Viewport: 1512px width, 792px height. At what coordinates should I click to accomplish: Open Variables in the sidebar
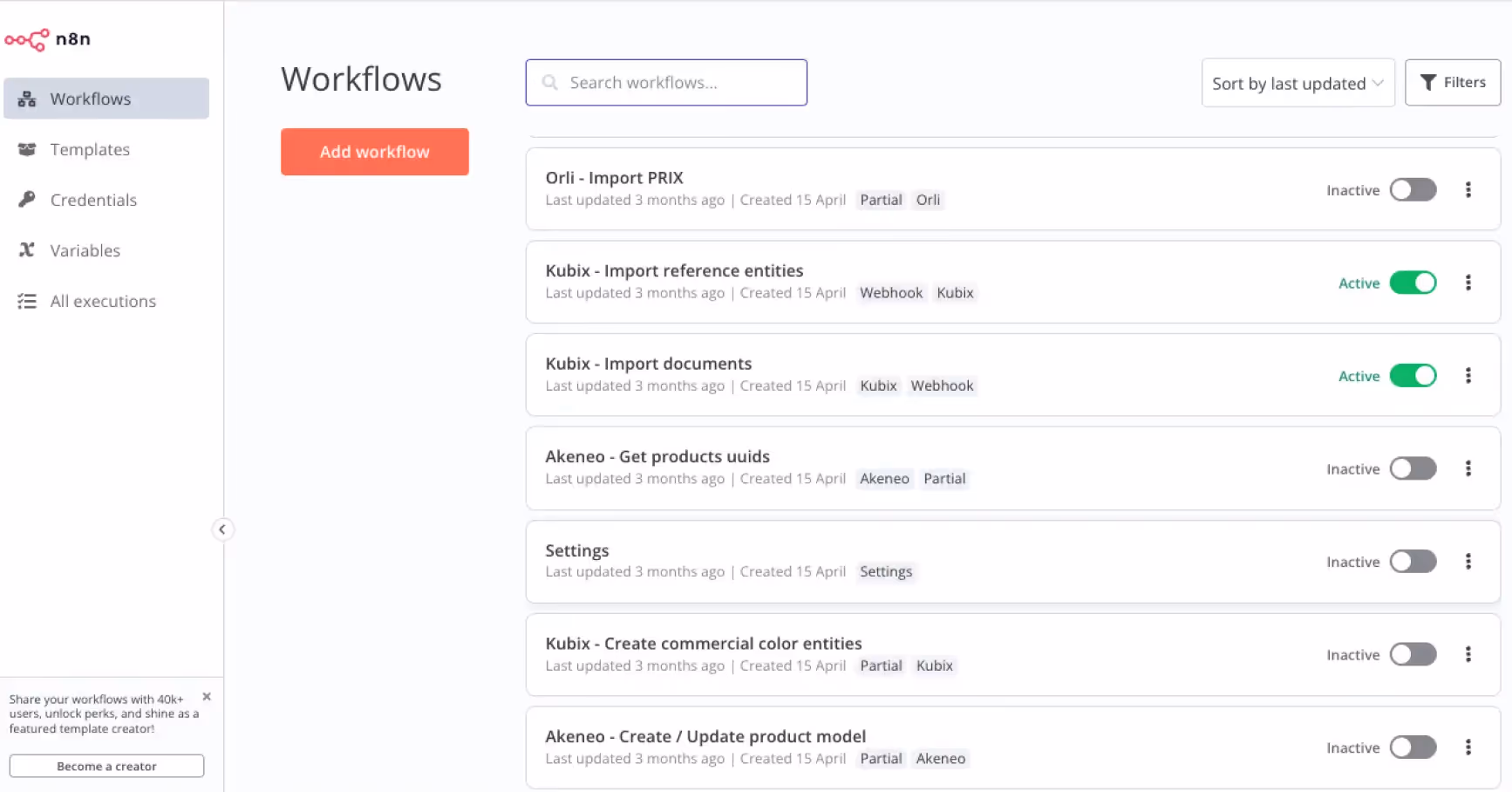click(106, 250)
